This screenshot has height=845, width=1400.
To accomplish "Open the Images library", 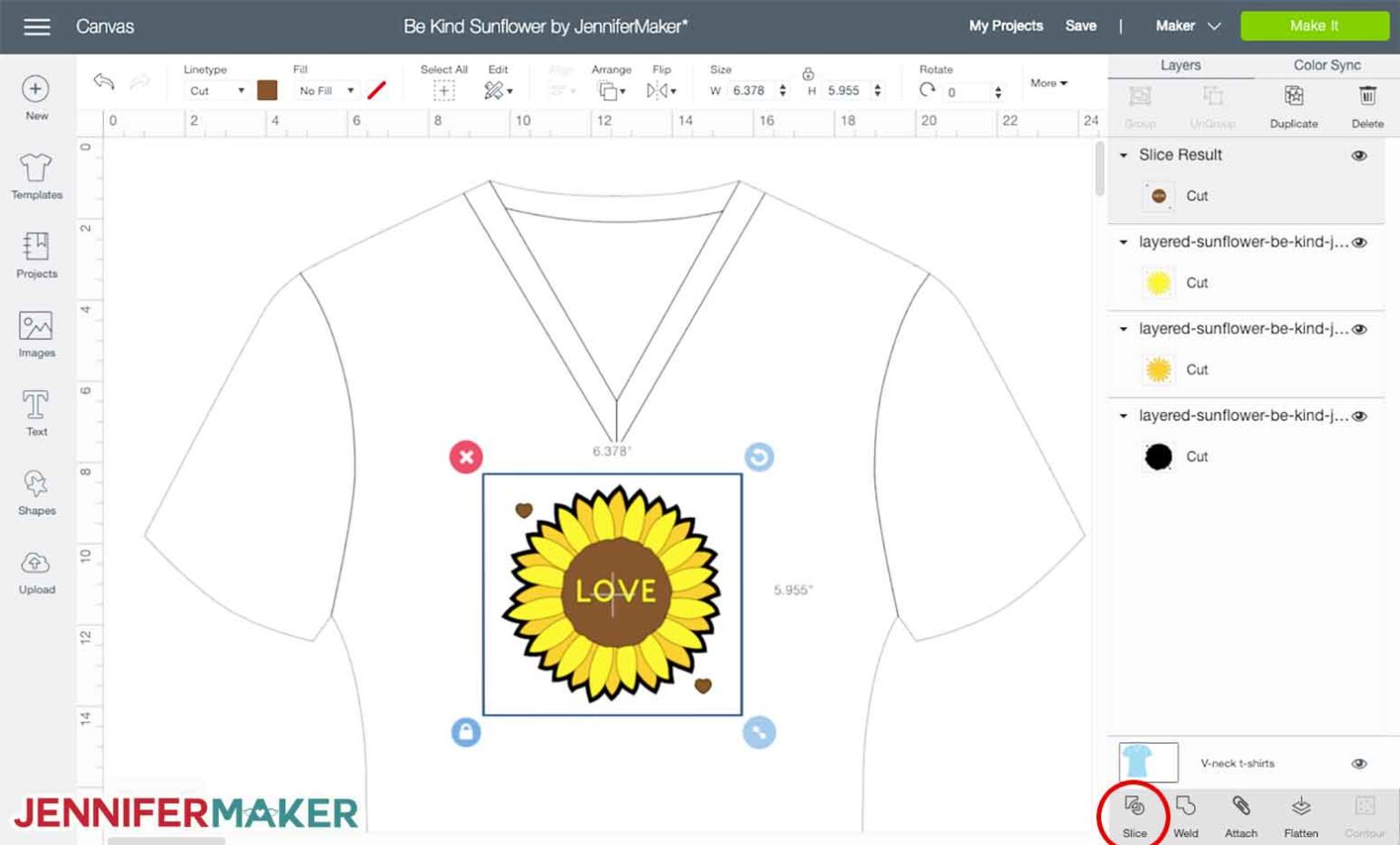I will click(36, 334).
